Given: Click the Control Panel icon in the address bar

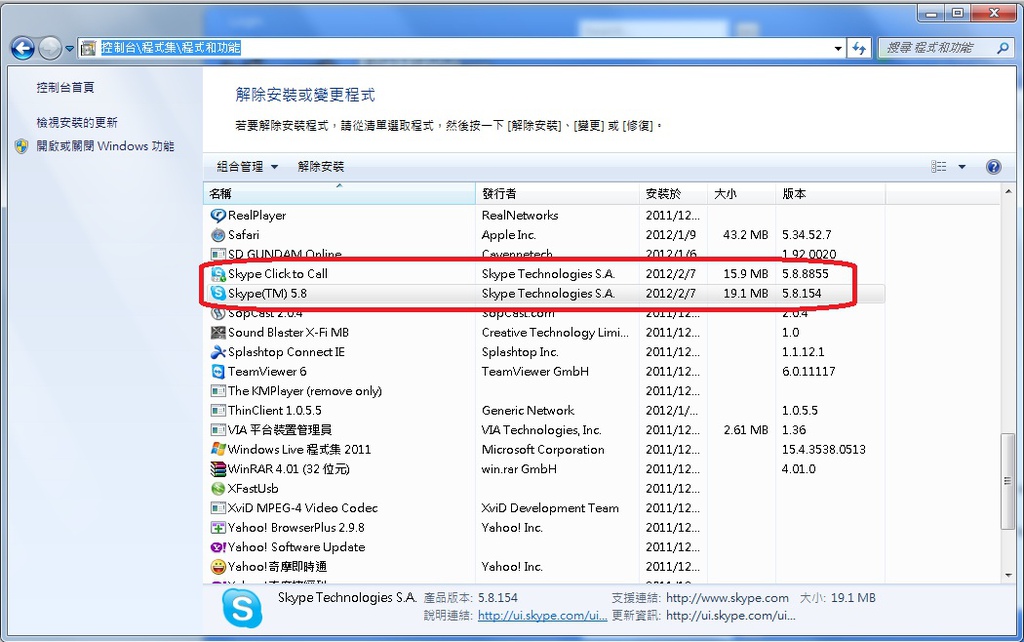Looking at the screenshot, I should click(89, 48).
